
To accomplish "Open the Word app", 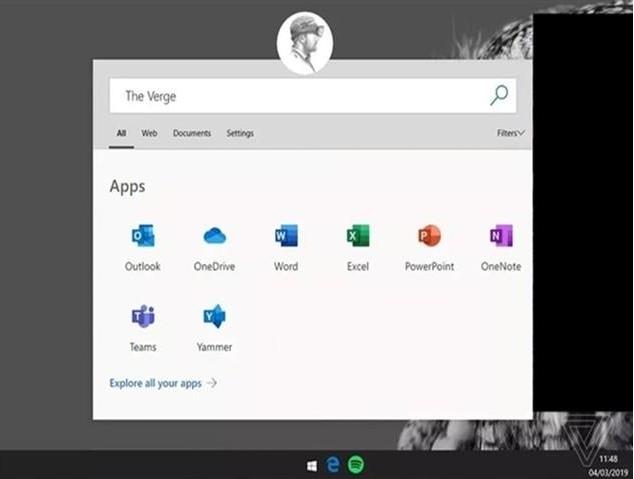I will point(285,237).
